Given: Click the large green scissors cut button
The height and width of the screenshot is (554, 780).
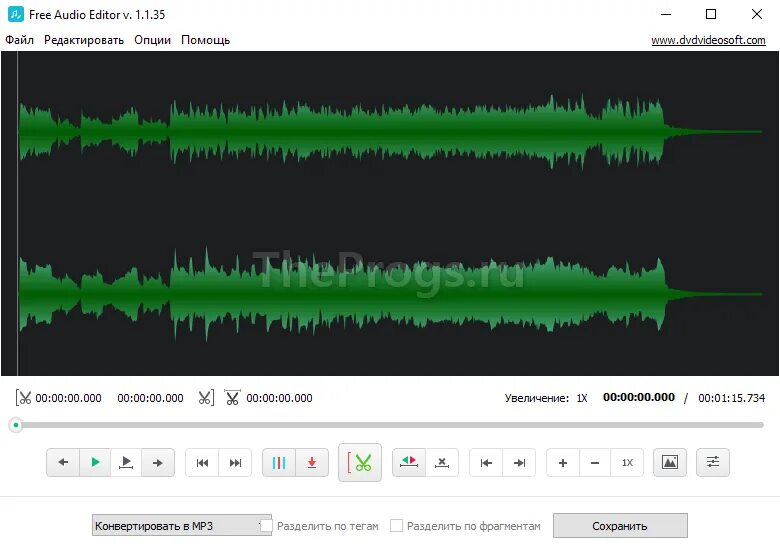Looking at the screenshot, I should click(x=360, y=462).
